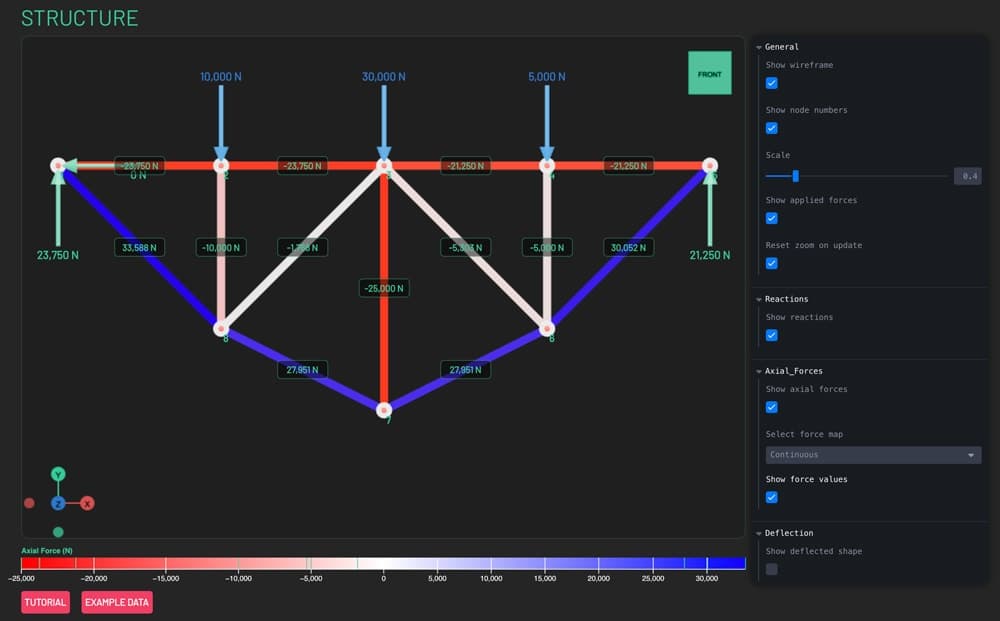Load EXAMPLE DATA into the structure
Screen dimensions: 1000x621
click(116, 602)
